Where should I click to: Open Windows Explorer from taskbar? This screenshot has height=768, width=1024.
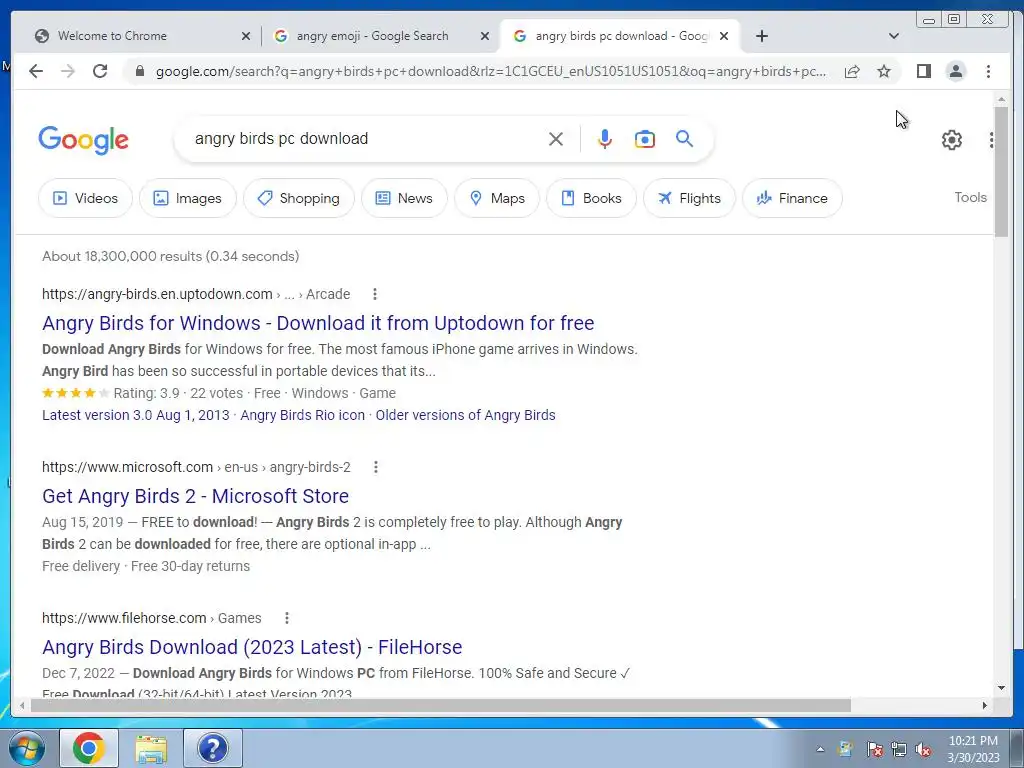(x=151, y=748)
